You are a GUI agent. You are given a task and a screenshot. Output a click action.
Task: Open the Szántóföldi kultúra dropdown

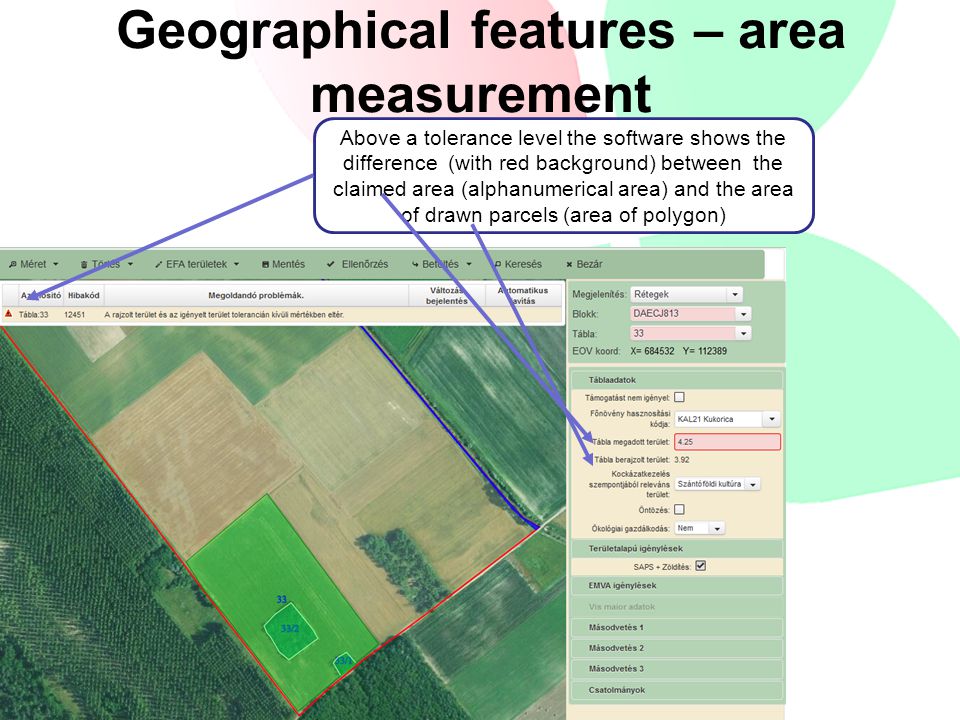[x=717, y=484]
